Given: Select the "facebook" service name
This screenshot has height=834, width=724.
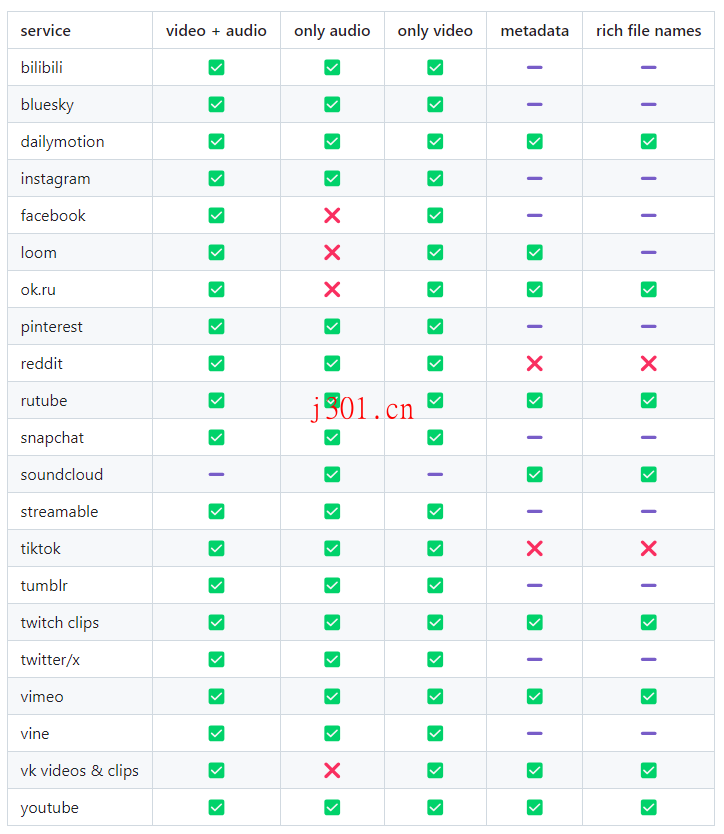Looking at the screenshot, I should pyautogui.click(x=53, y=215).
